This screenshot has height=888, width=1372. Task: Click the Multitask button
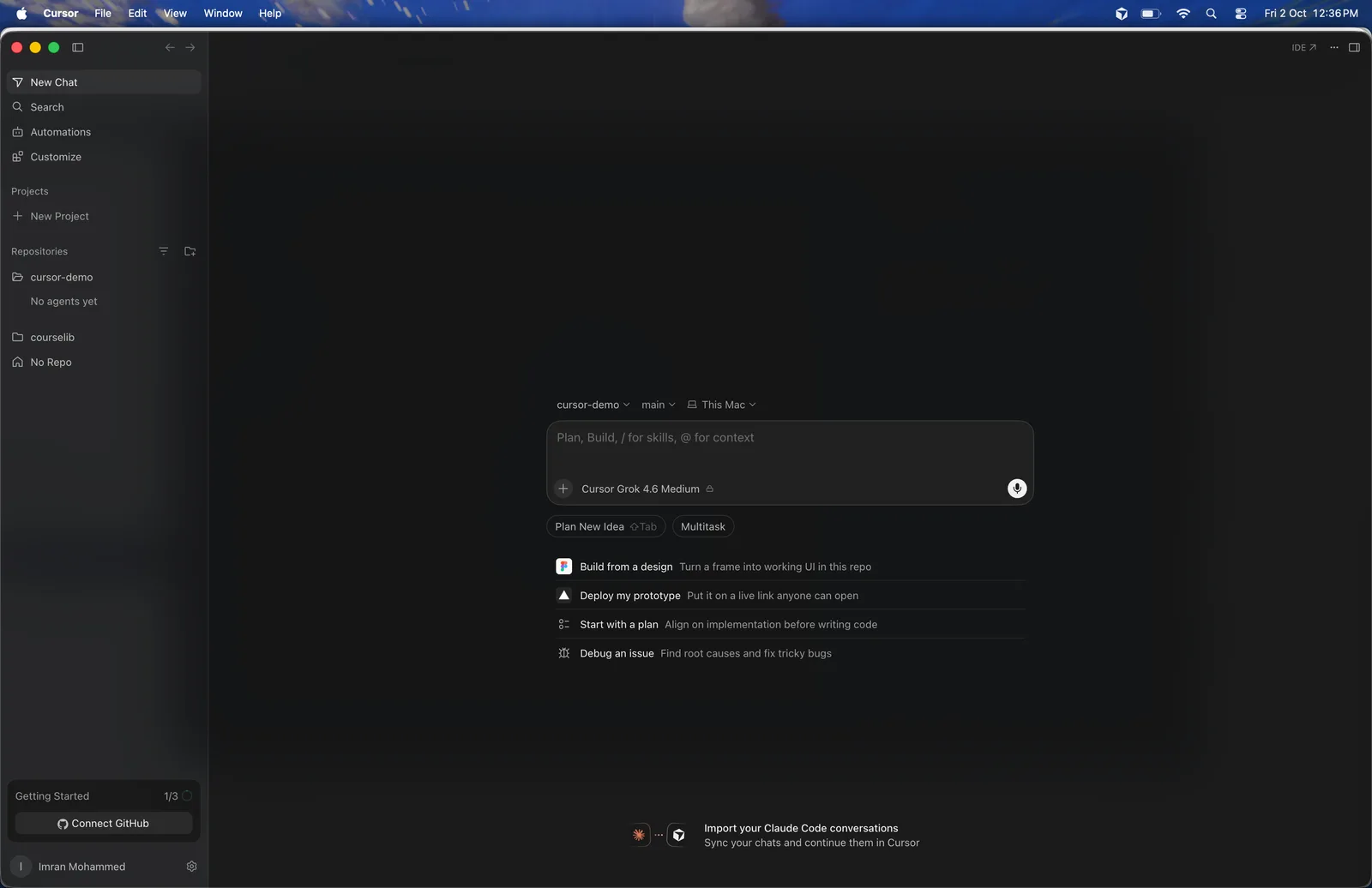point(703,526)
